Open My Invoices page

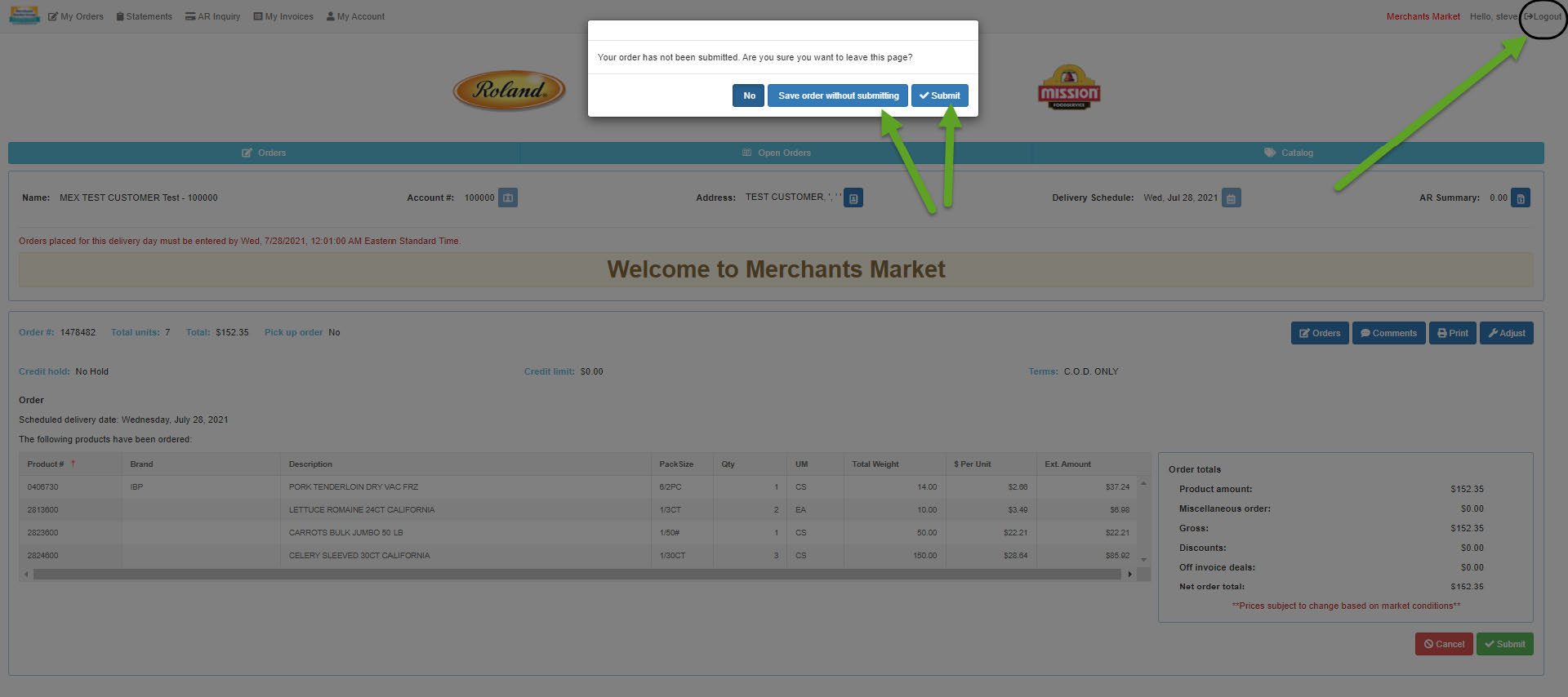(283, 16)
